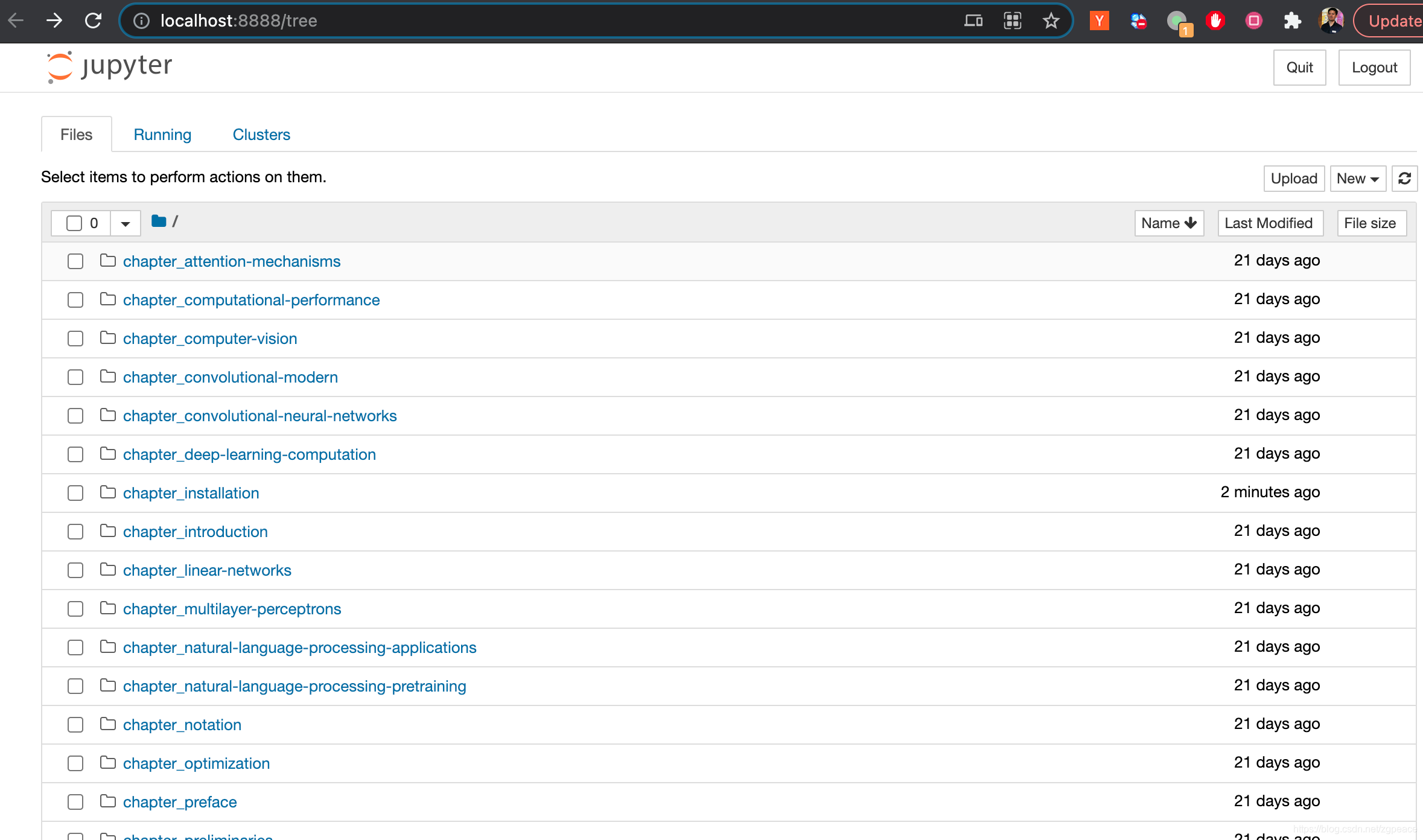1423x840 pixels.
Task: Go forward in browser history
Action: click(x=54, y=21)
